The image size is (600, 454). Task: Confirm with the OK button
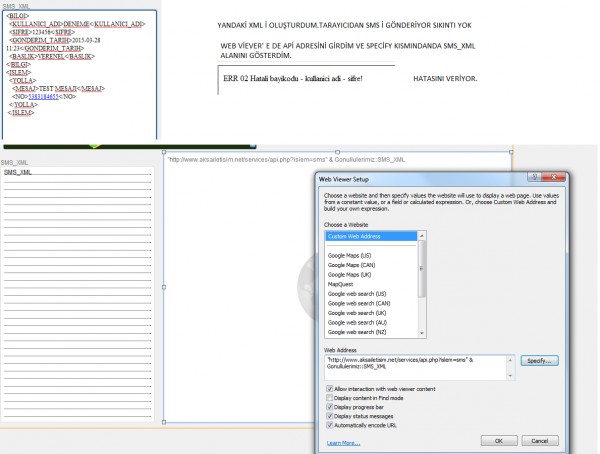[497, 440]
